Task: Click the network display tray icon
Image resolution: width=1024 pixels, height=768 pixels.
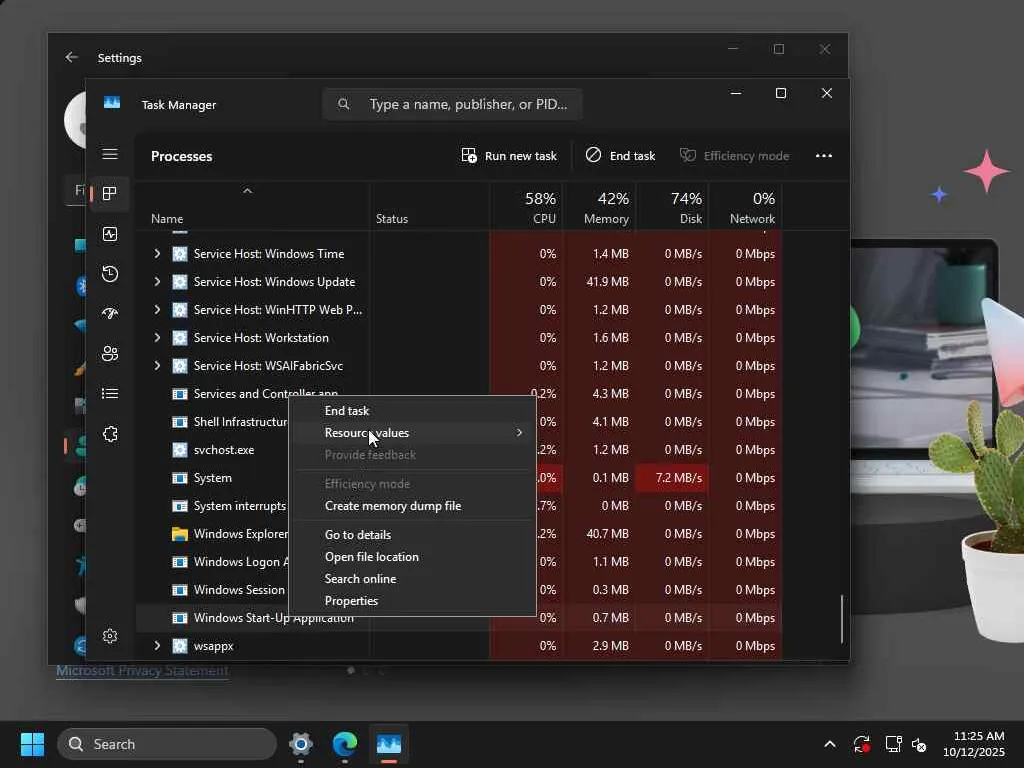Action: 893,744
